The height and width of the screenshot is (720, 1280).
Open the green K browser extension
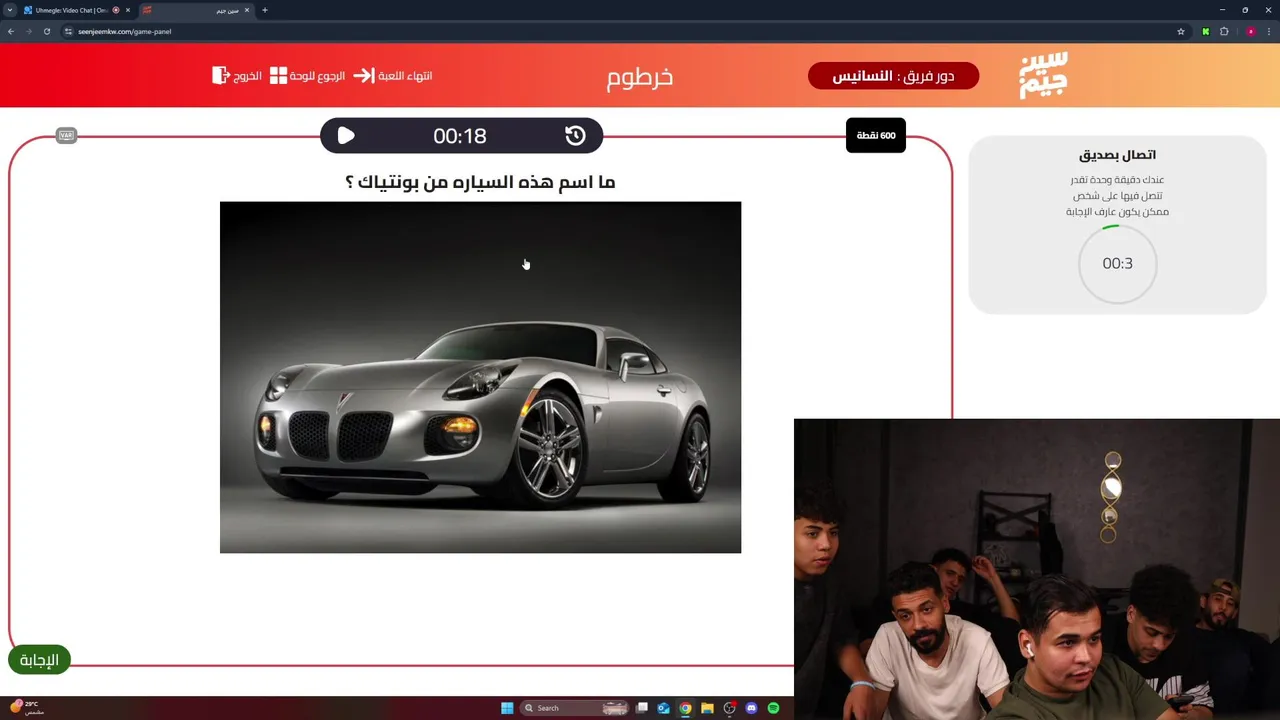1206,31
